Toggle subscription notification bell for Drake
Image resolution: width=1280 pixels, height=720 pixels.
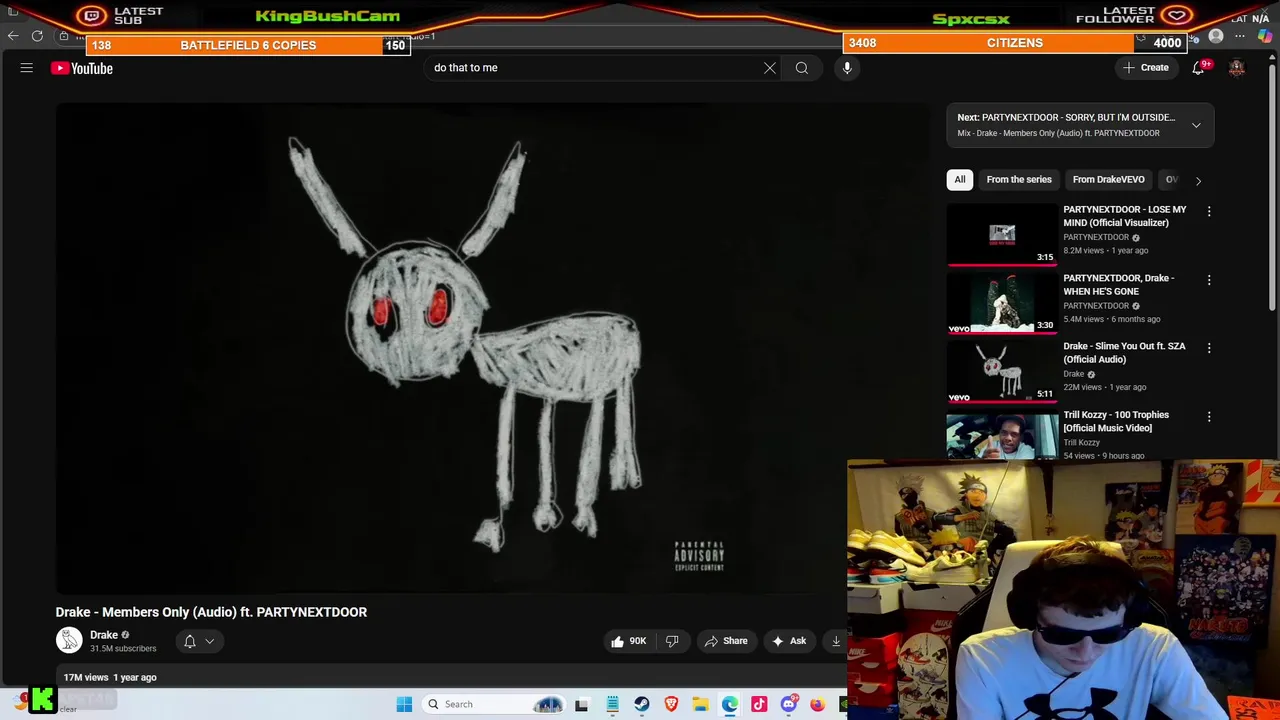click(190, 641)
